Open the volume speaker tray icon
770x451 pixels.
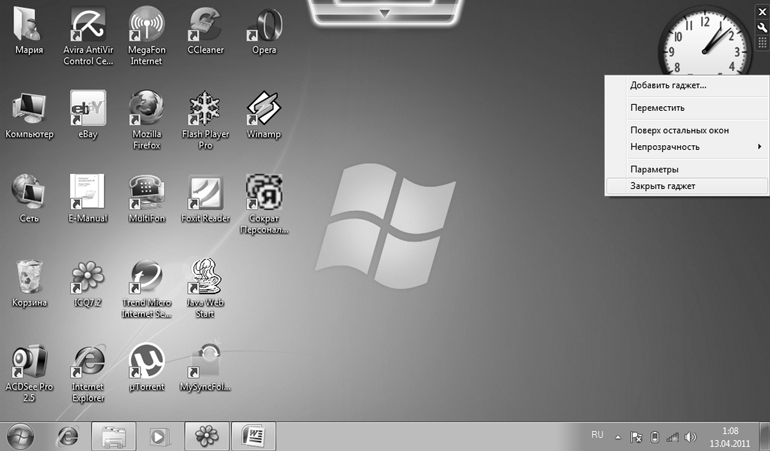tap(690, 437)
